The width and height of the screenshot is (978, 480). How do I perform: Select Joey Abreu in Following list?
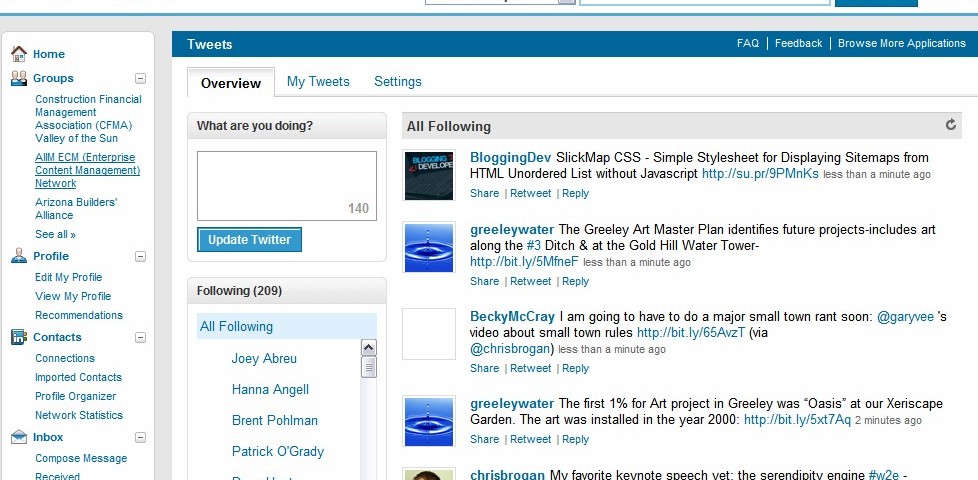[264, 358]
